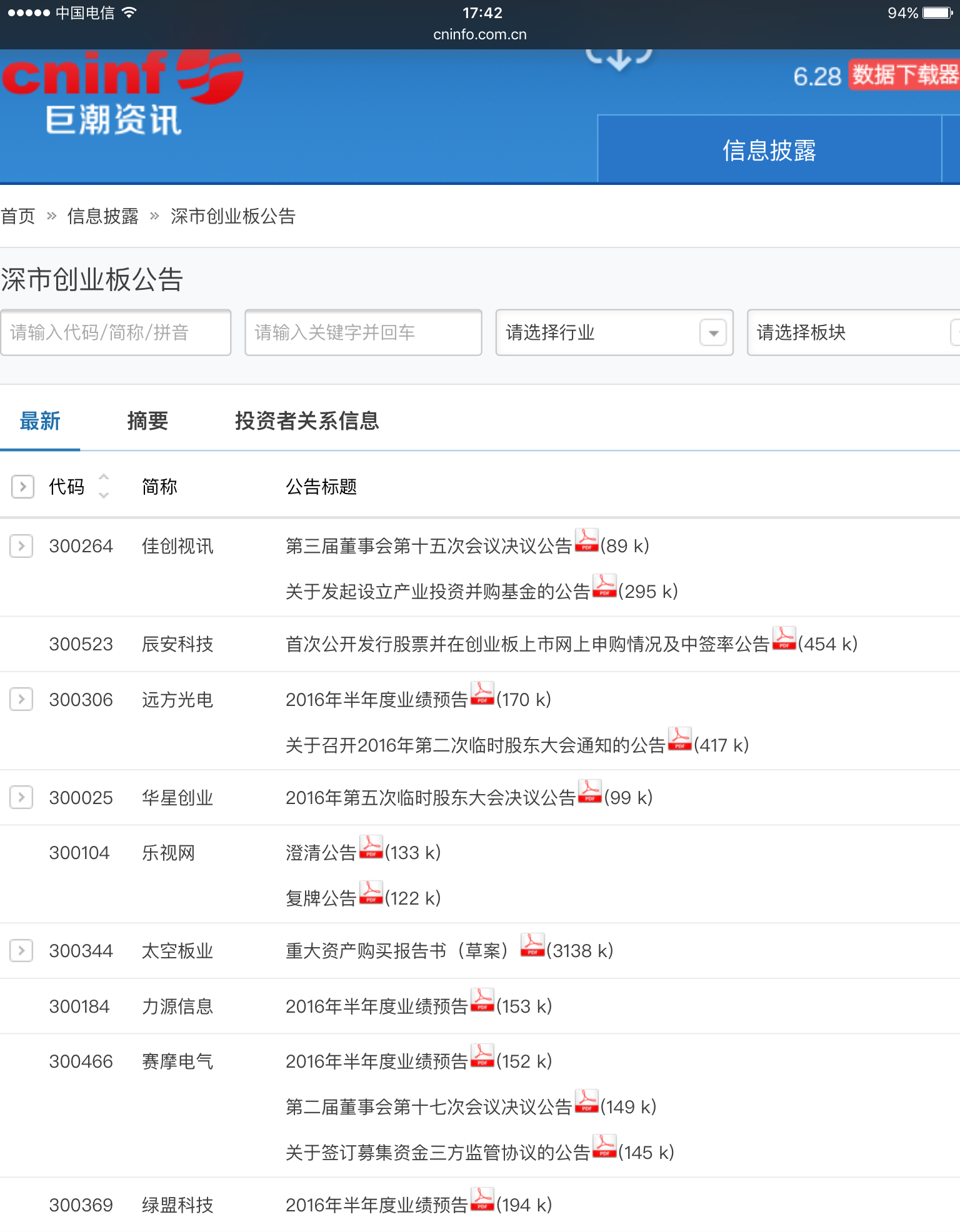The width and height of the screenshot is (960, 1232).
Task: Click stock code 300104
Action: click(x=79, y=853)
